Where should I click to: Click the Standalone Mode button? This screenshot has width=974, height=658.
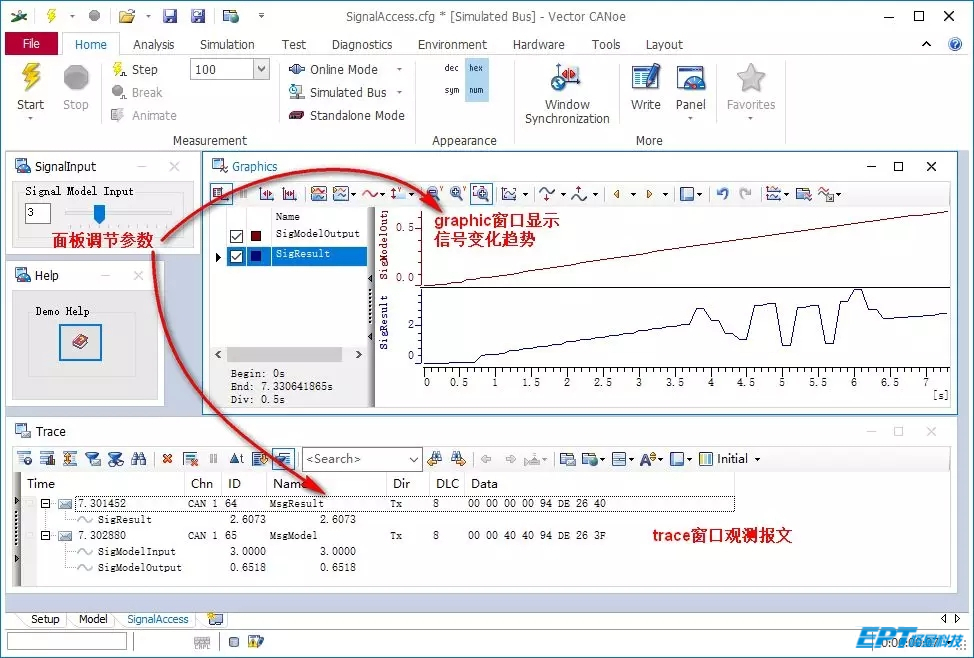[347, 116]
